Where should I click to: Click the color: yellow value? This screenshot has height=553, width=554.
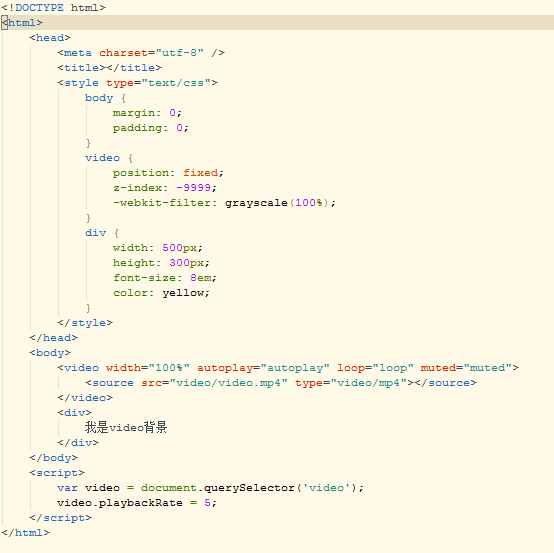point(183,293)
